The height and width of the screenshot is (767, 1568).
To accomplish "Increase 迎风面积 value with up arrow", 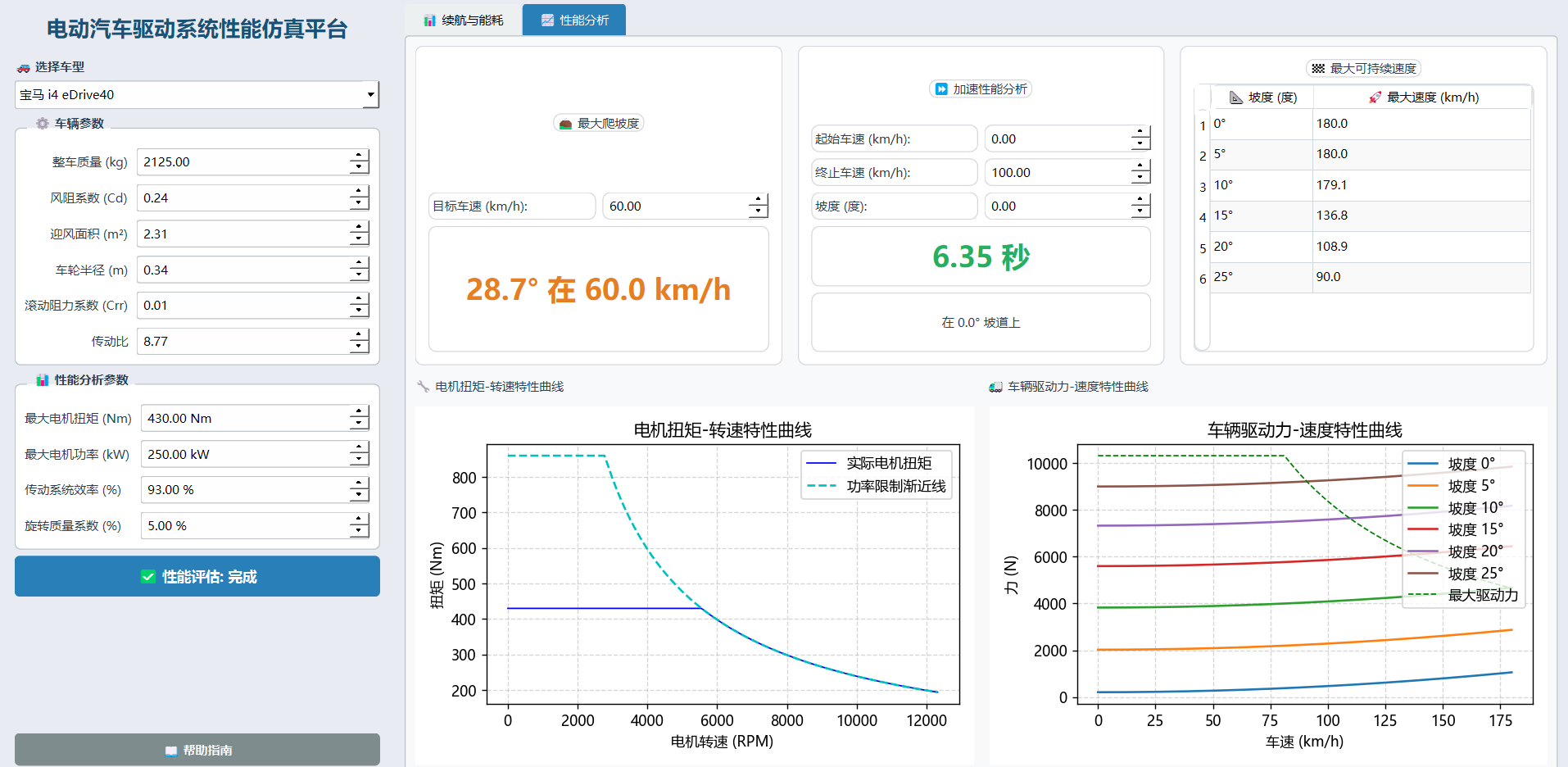I will tap(359, 228).
